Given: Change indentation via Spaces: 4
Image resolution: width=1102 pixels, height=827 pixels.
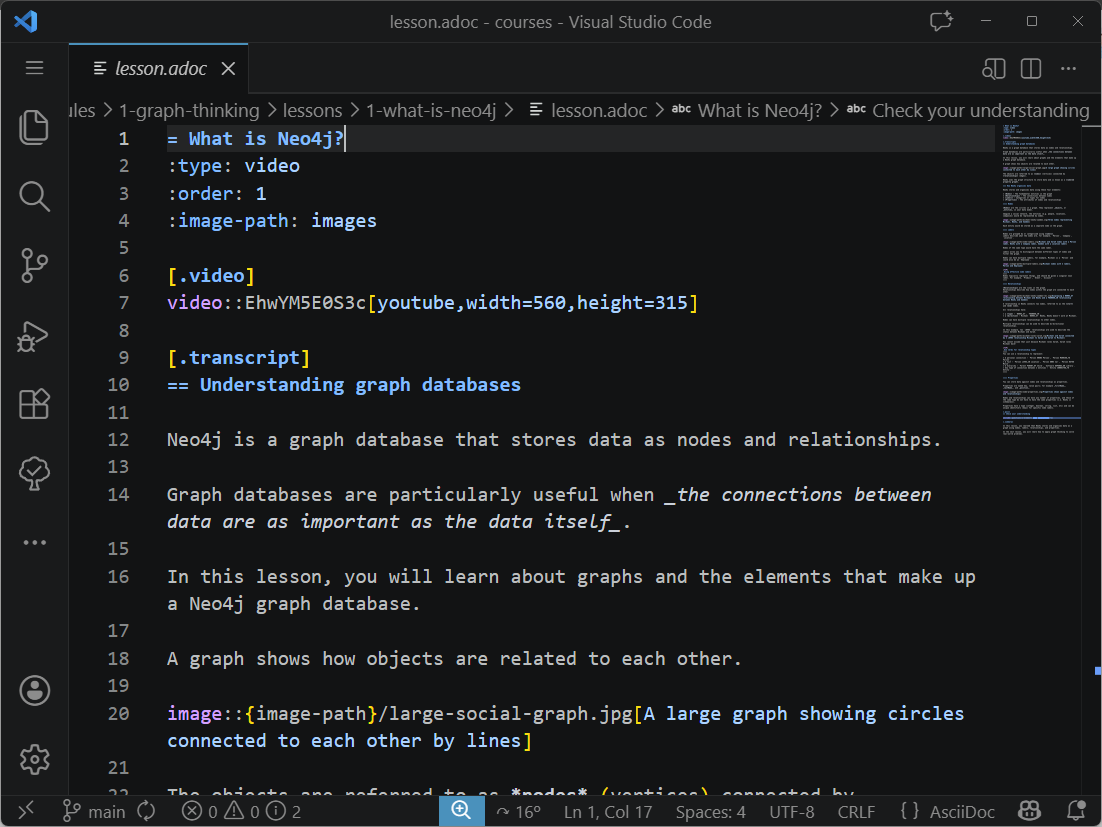Looking at the screenshot, I should 711,812.
